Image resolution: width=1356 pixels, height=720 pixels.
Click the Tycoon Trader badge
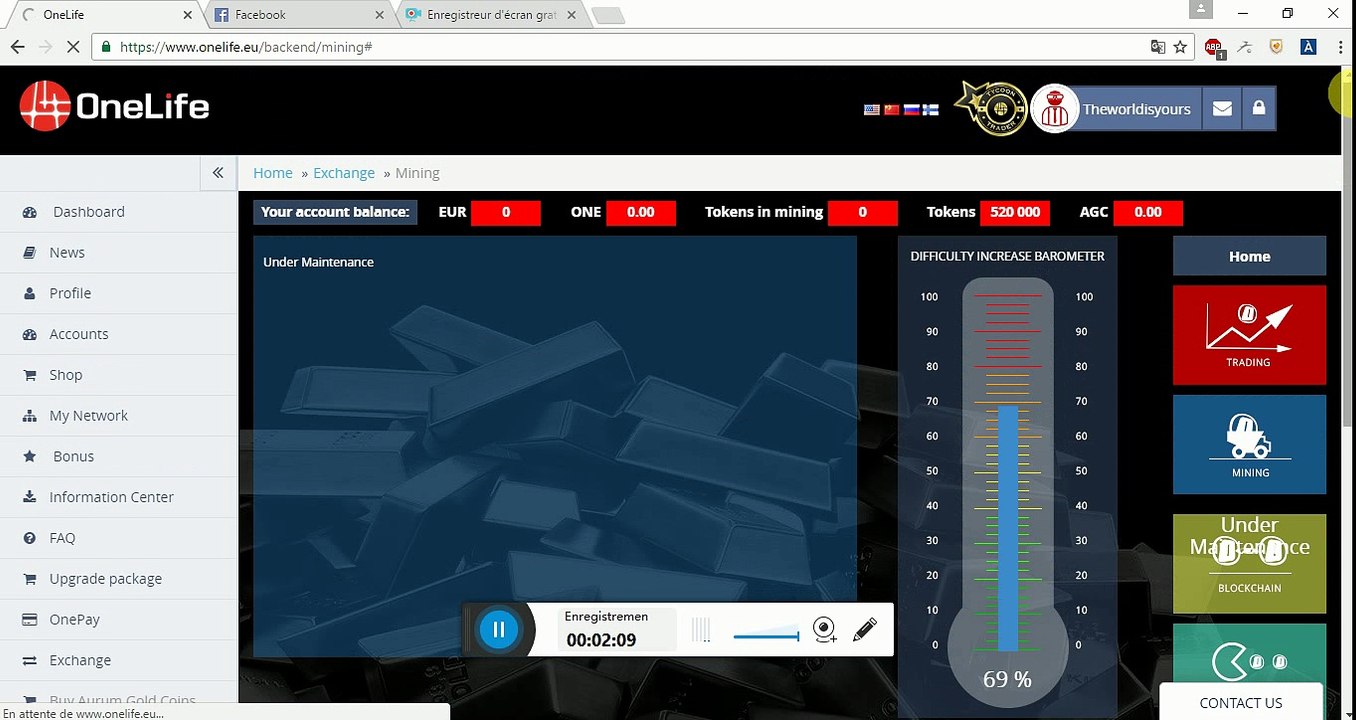[991, 109]
